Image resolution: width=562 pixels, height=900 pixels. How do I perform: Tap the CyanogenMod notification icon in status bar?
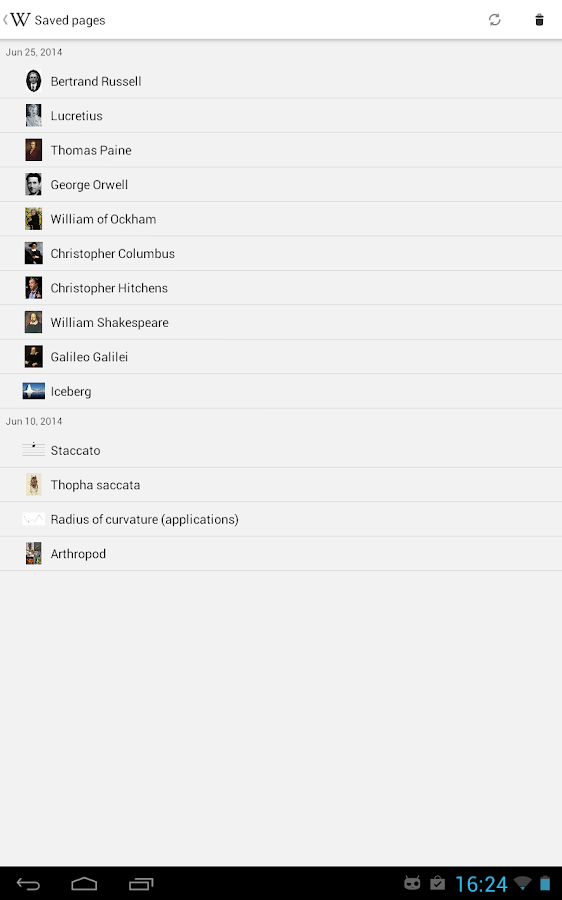point(412,883)
